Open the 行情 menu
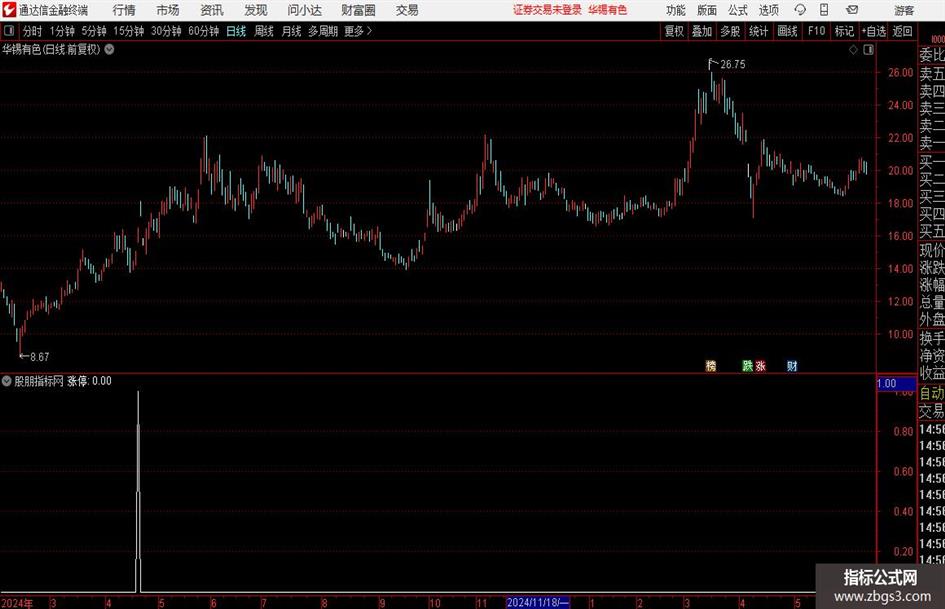This screenshot has width=945, height=609. tap(124, 10)
